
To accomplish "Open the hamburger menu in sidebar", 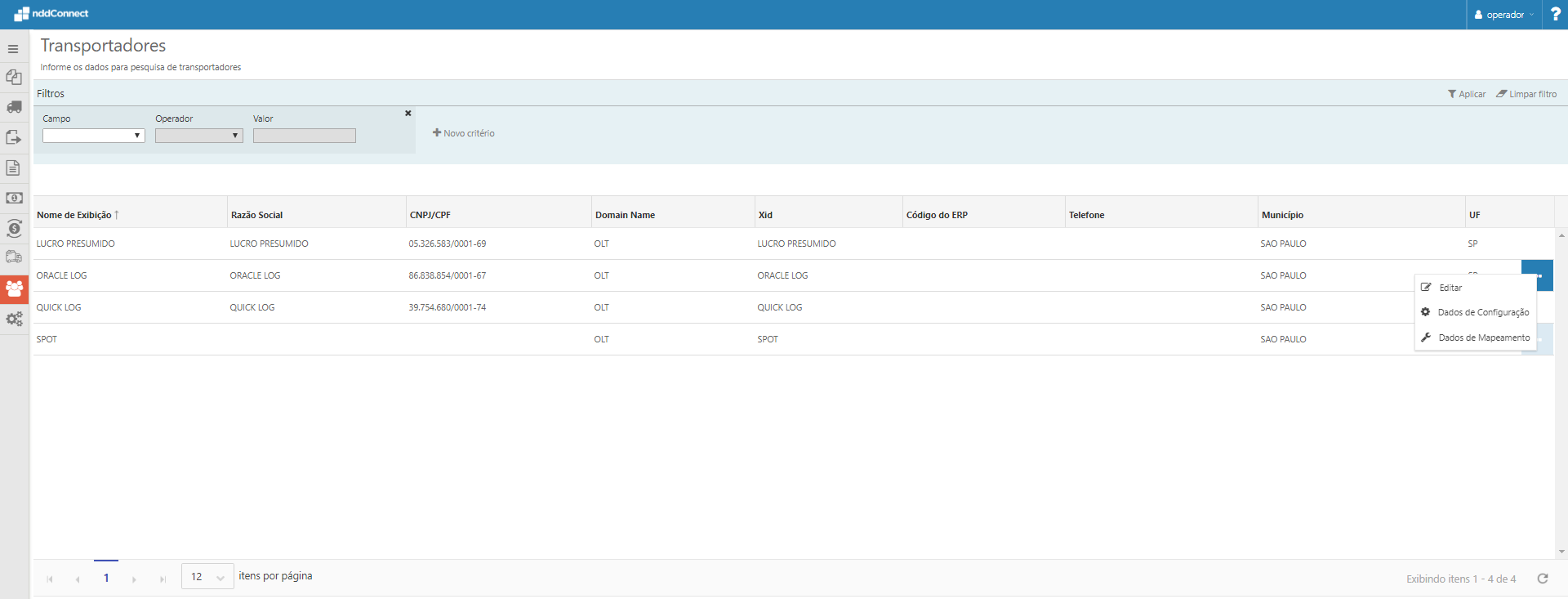I will click(x=13, y=49).
